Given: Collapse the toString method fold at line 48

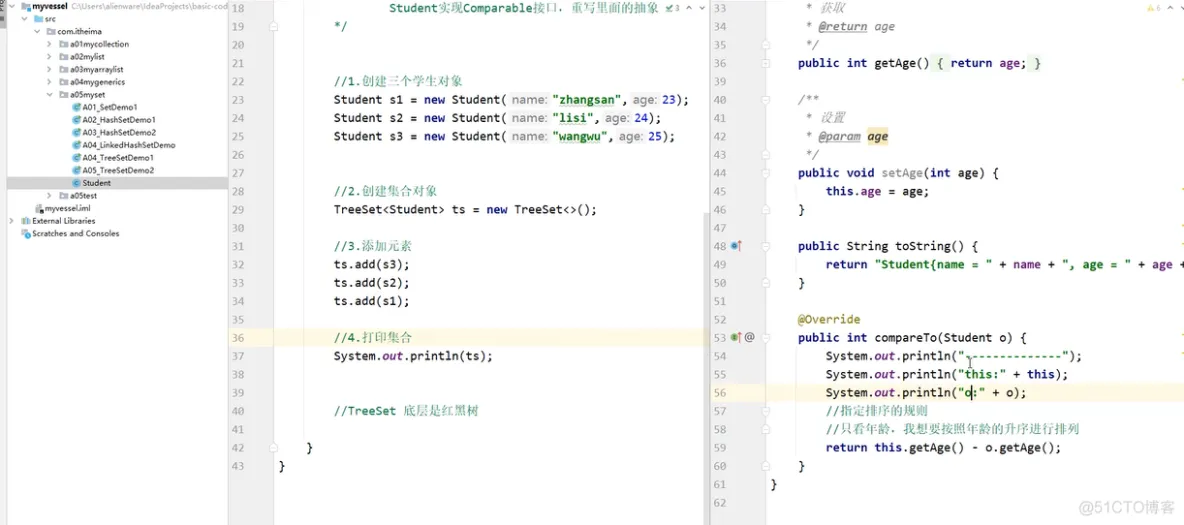Looking at the screenshot, I should pos(766,246).
